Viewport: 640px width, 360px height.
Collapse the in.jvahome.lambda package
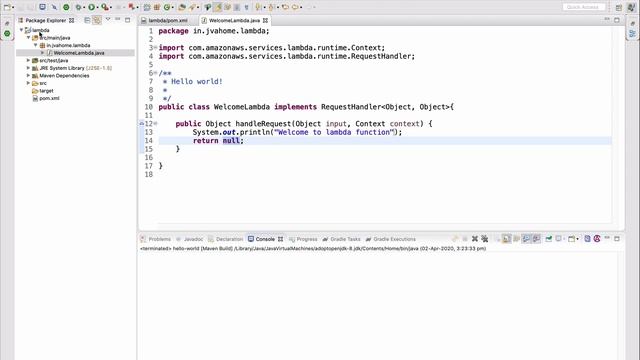[36, 45]
